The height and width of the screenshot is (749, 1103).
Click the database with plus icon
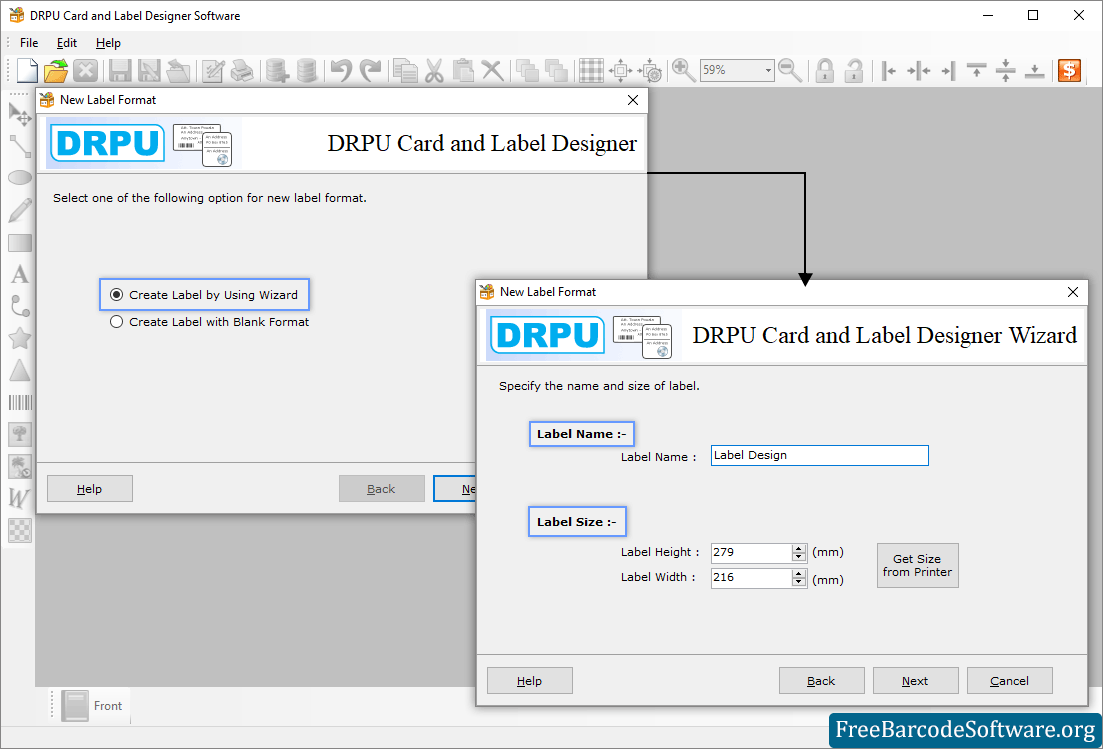[277, 70]
